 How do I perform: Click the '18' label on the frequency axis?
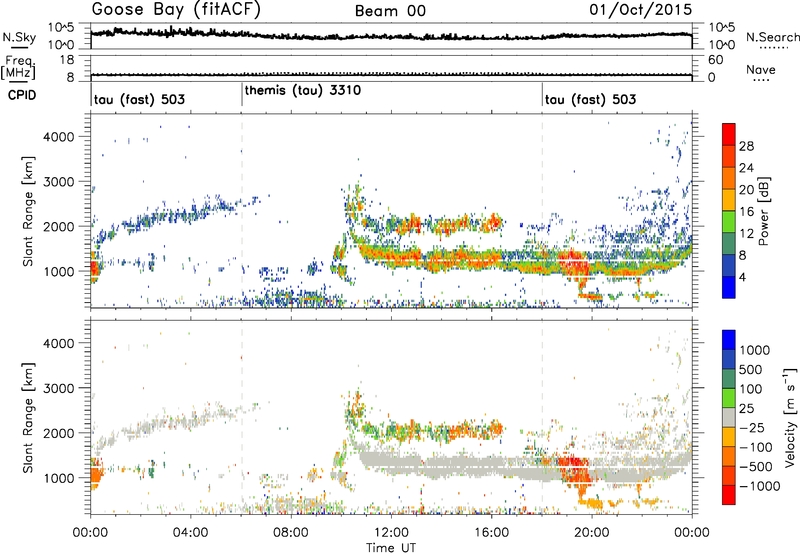(67, 60)
